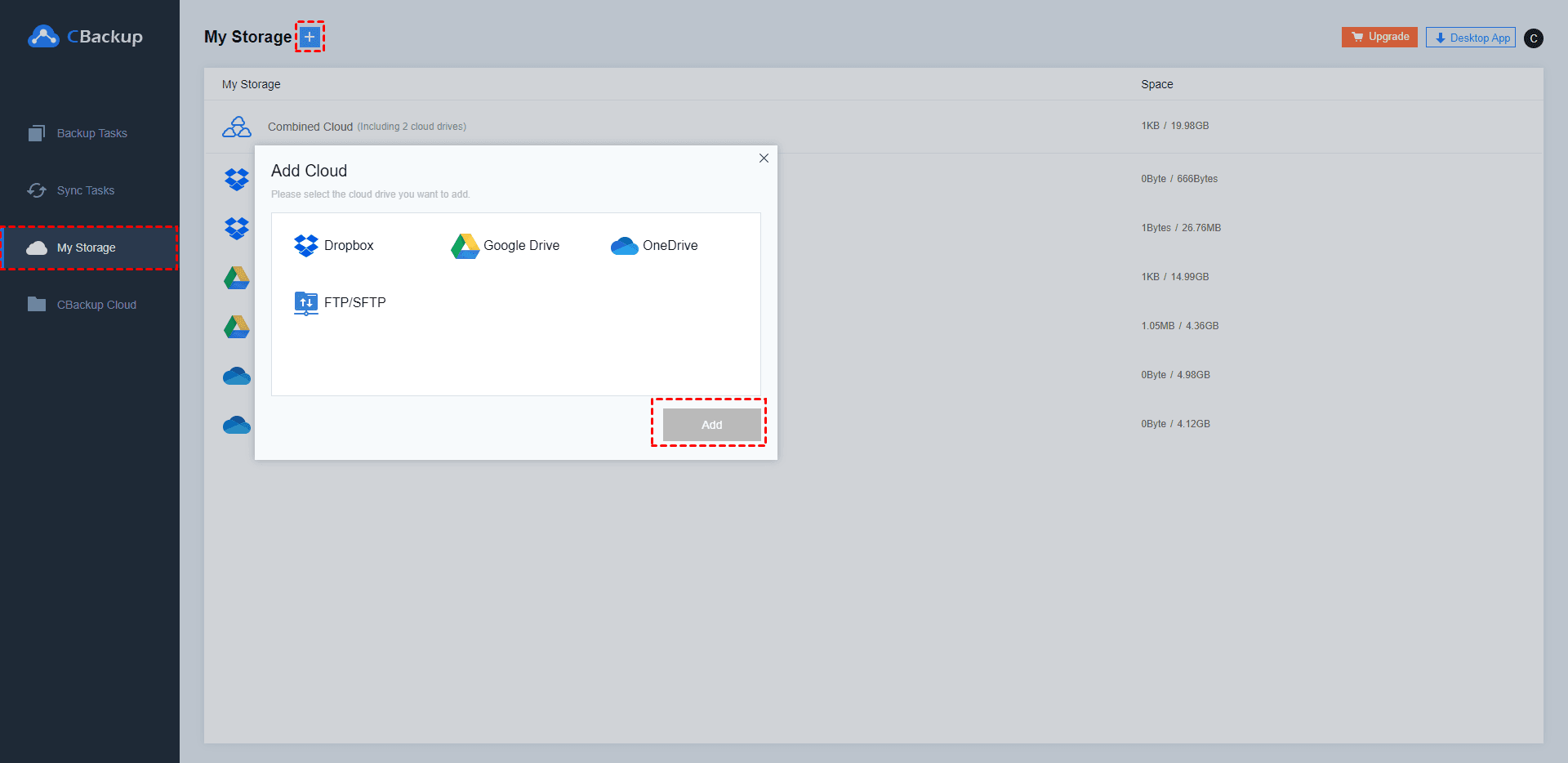Click the Combined Cloud icon

(237, 127)
